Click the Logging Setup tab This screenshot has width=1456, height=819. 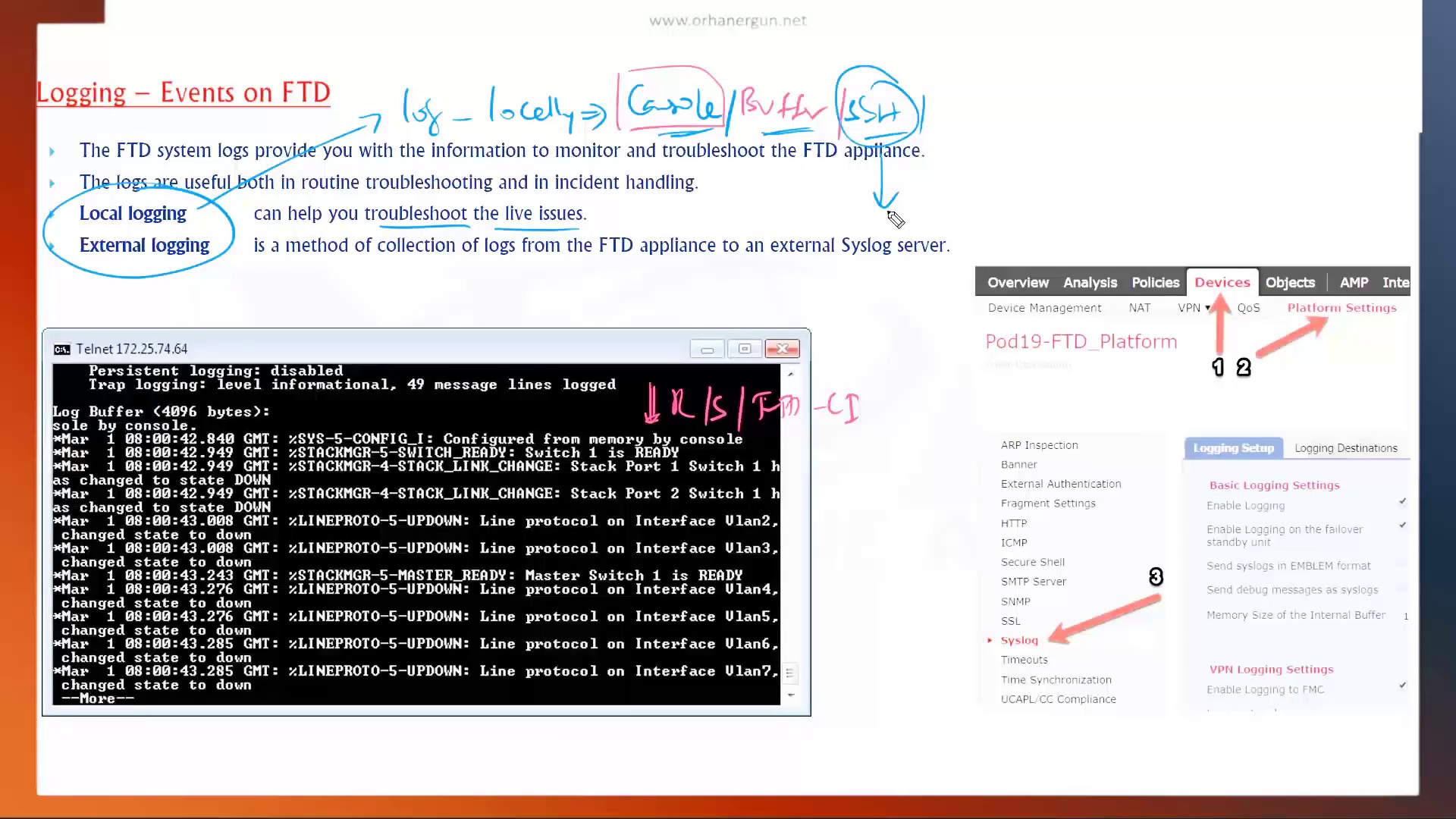pos(1233,447)
